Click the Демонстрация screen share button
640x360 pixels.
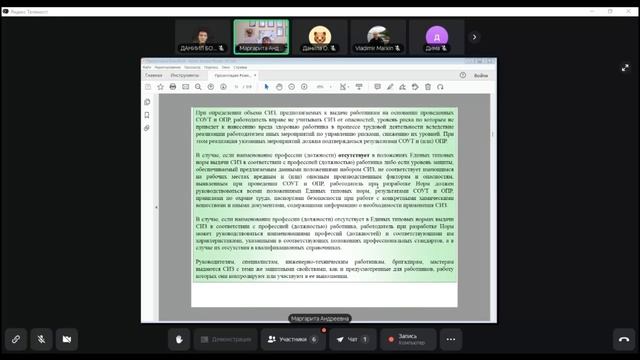[226, 339]
